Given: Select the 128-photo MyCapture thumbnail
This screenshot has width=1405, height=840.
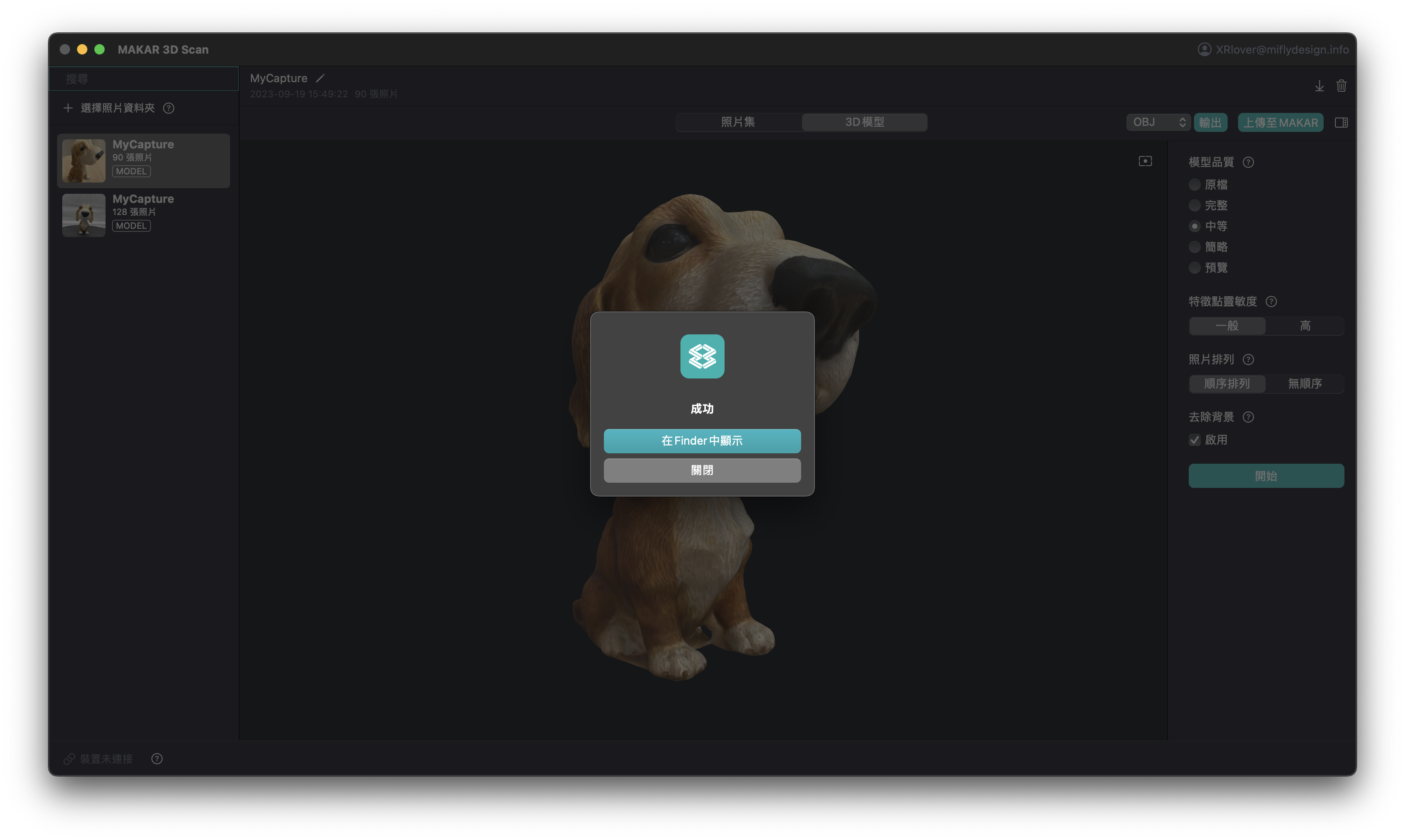Looking at the screenshot, I should click(84, 215).
